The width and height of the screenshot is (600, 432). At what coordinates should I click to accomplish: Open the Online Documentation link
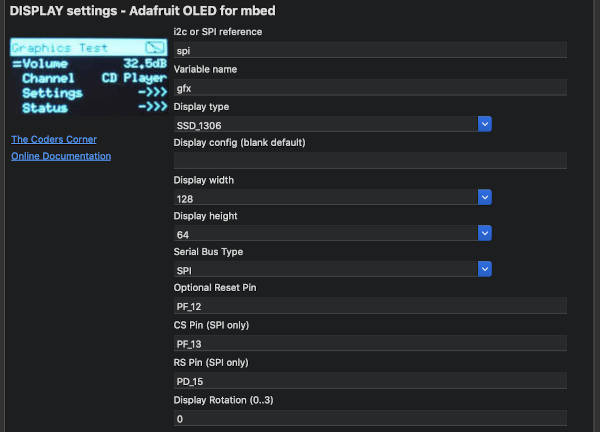point(61,156)
